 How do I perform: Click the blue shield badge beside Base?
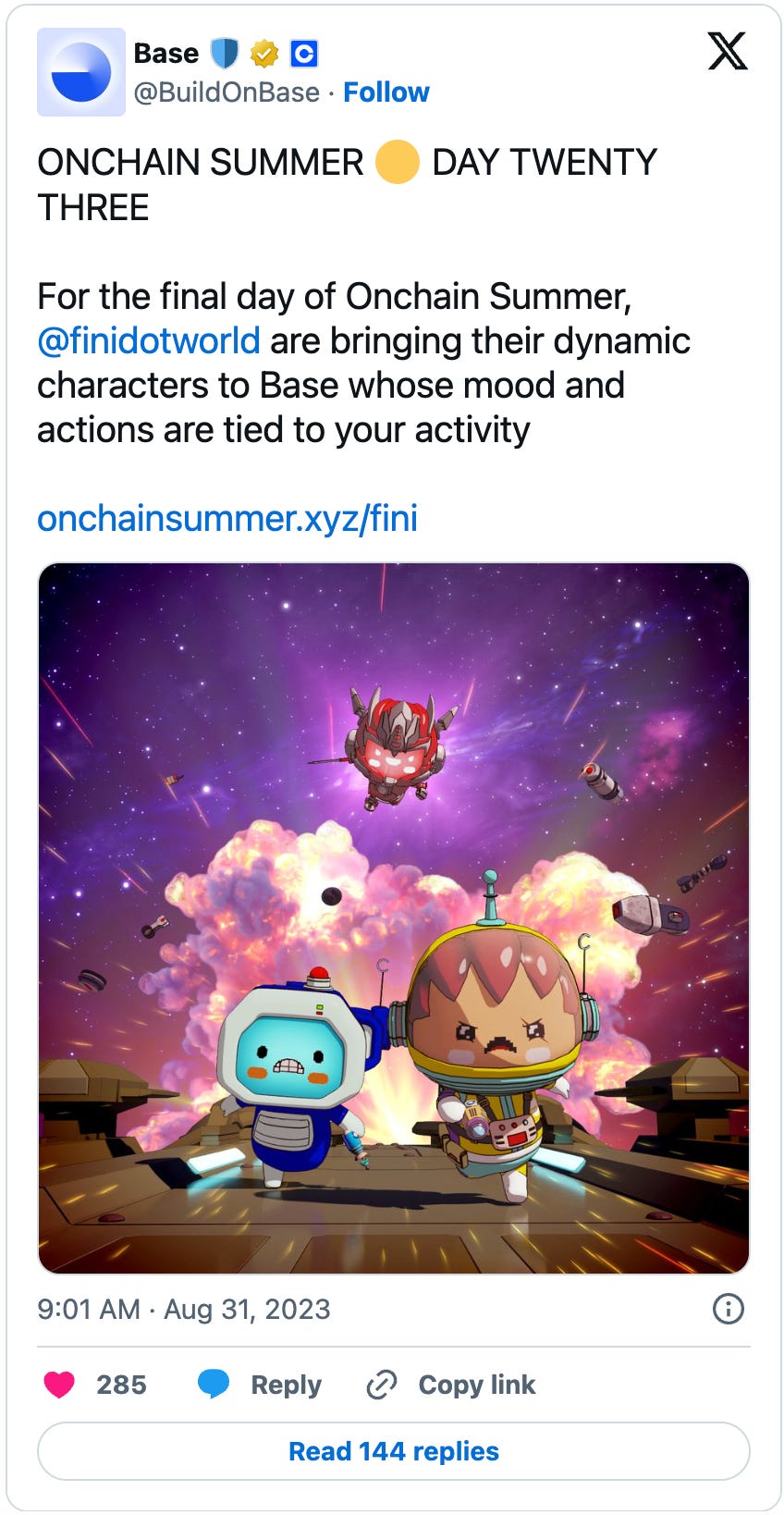coord(225,54)
